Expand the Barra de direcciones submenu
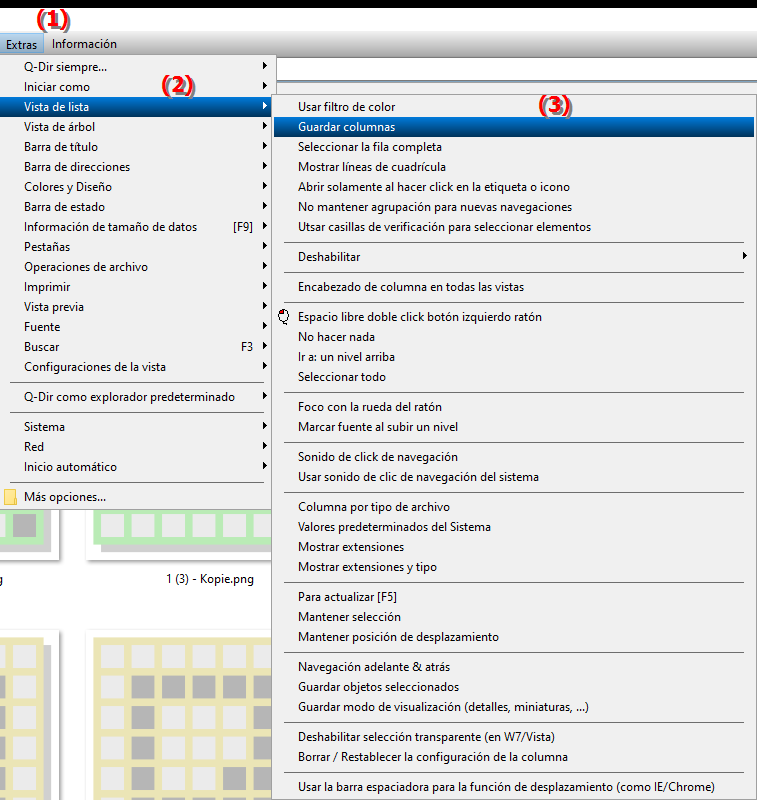The image size is (757, 800). [137, 167]
